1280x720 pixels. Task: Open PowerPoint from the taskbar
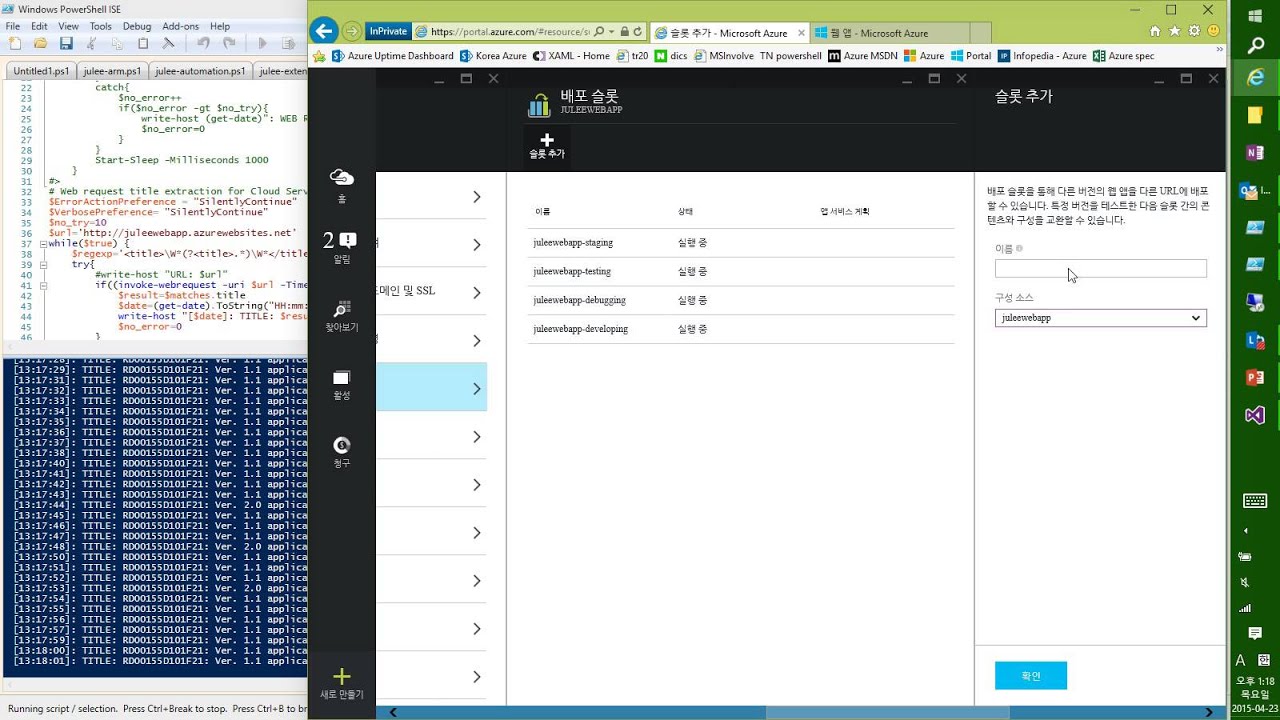pos(1255,378)
